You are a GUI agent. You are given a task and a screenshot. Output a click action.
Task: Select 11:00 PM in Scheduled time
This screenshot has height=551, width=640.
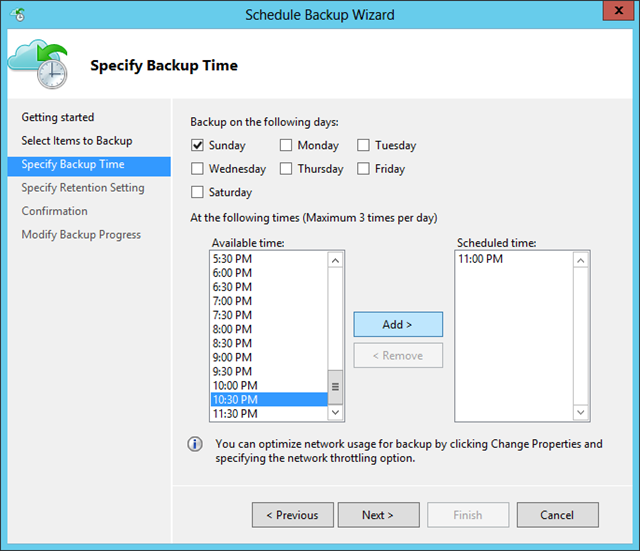click(514, 259)
